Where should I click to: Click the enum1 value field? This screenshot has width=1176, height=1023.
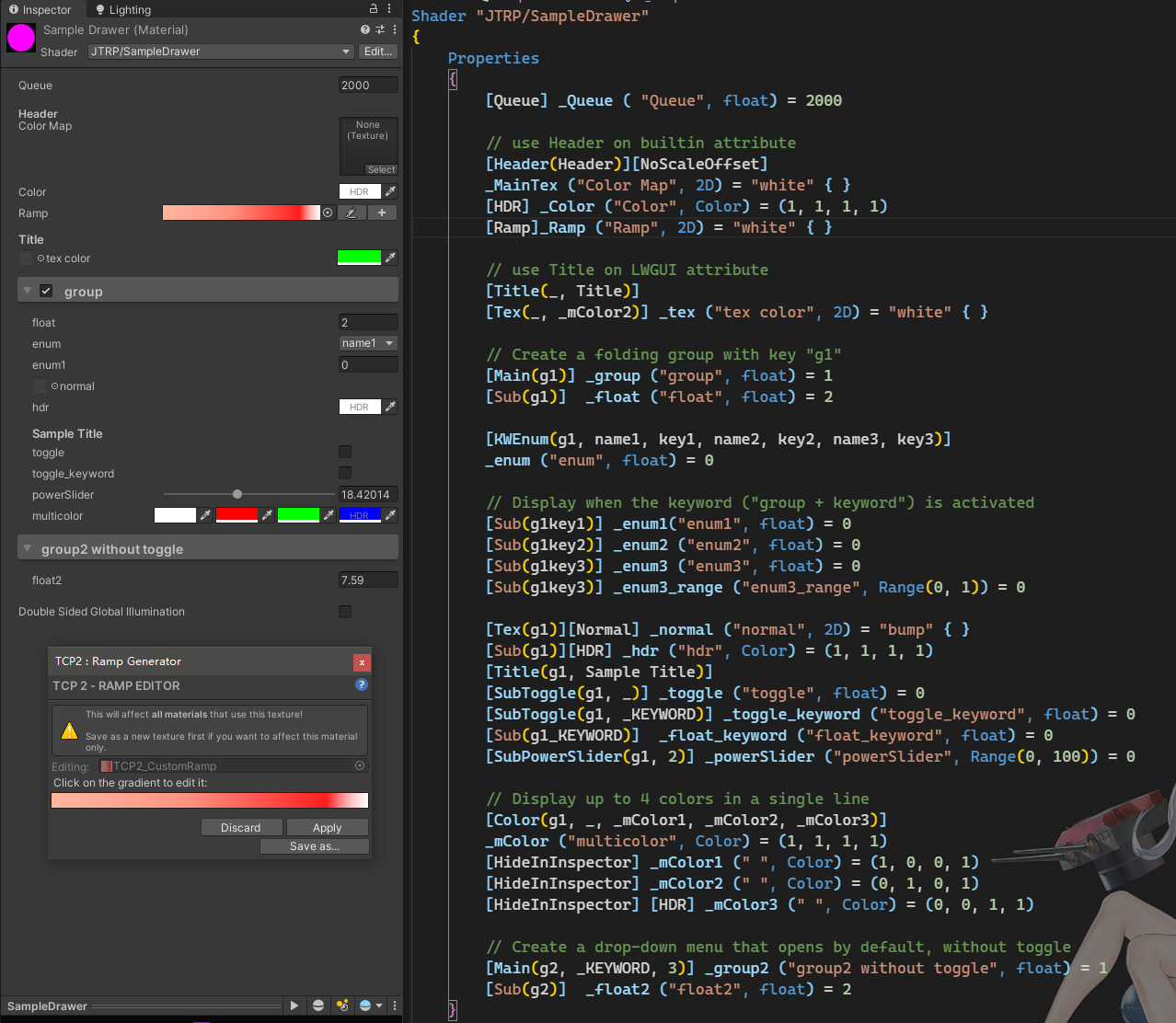point(368,364)
